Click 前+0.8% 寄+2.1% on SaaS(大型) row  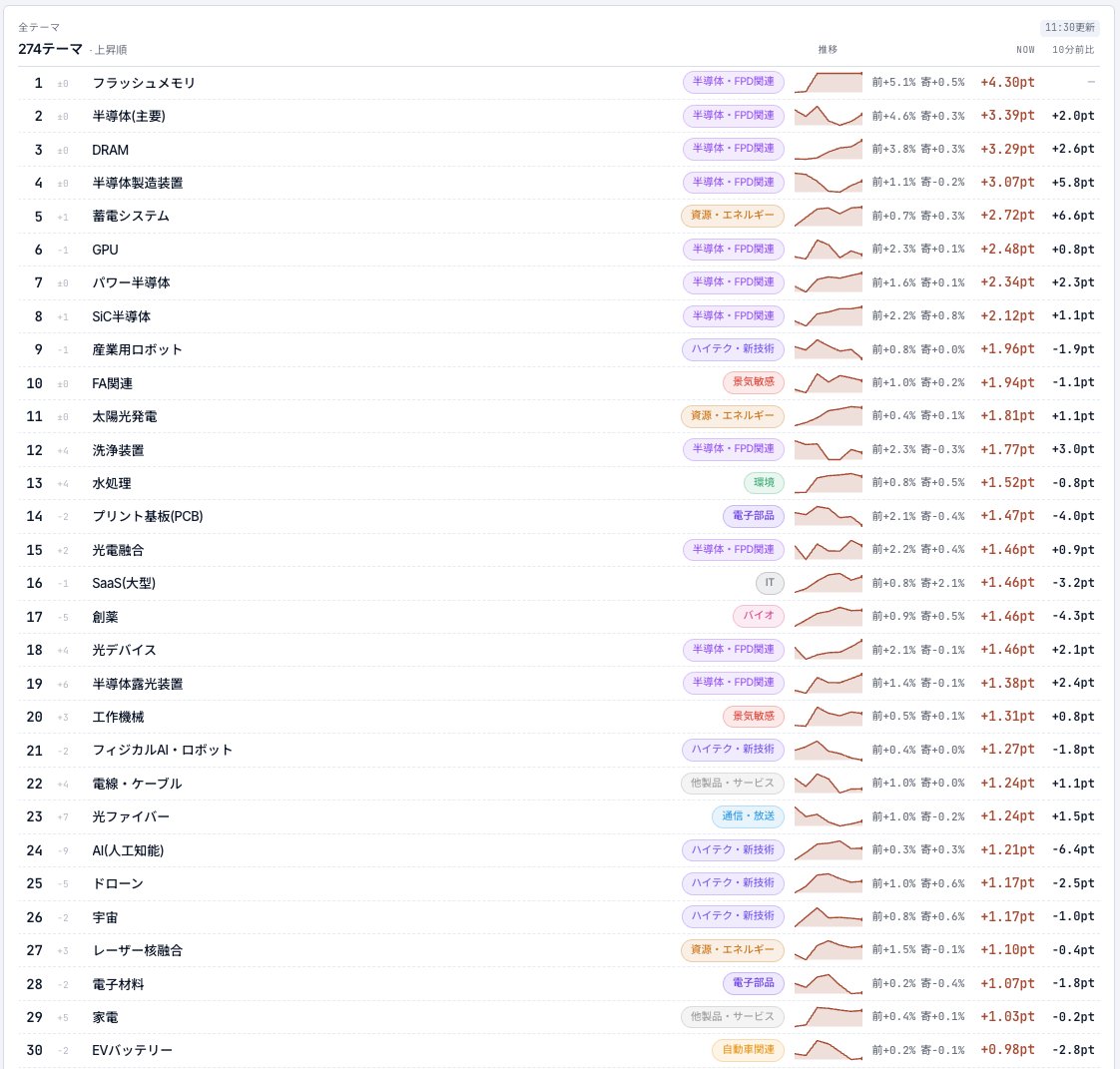[917, 584]
